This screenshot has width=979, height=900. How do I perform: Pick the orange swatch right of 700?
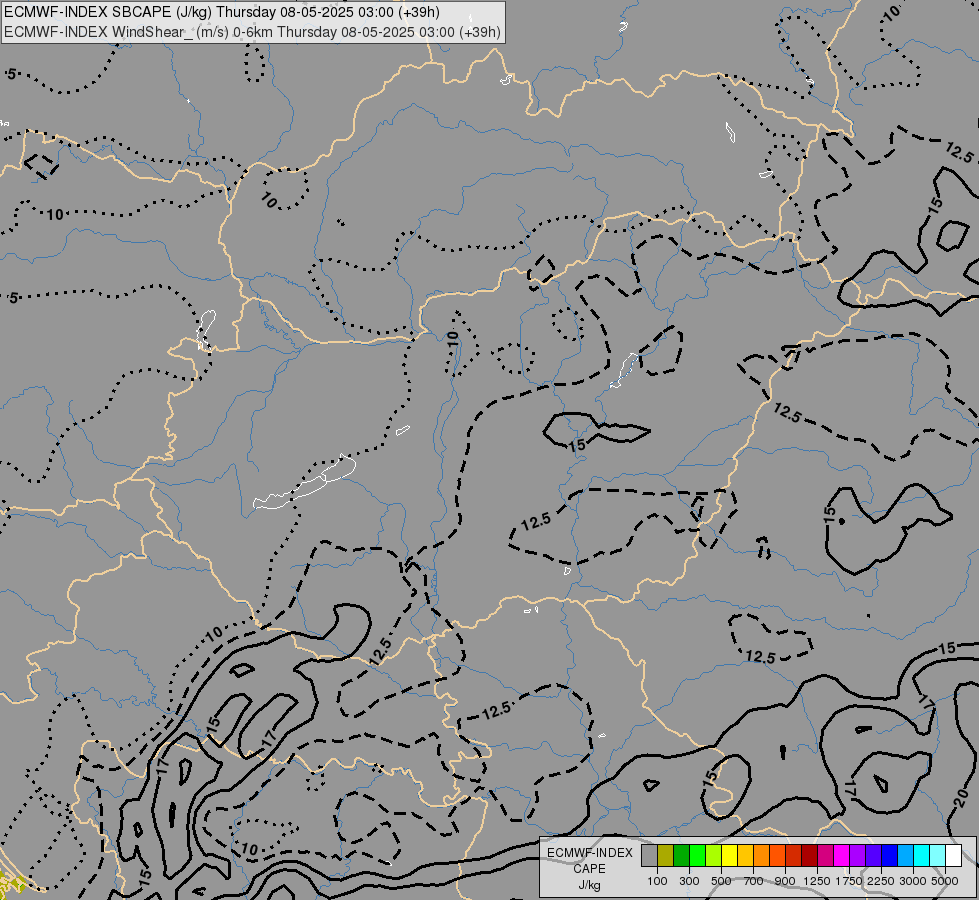pyautogui.click(x=761, y=855)
